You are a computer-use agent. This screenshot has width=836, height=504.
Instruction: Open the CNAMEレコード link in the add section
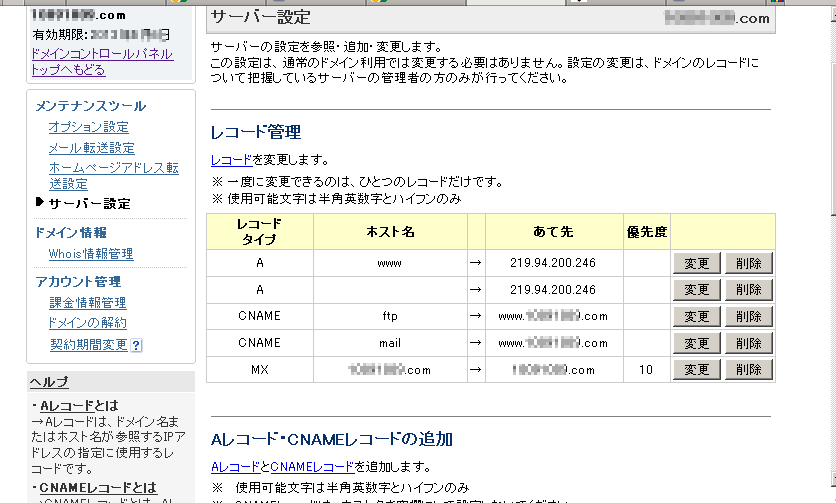311,467
